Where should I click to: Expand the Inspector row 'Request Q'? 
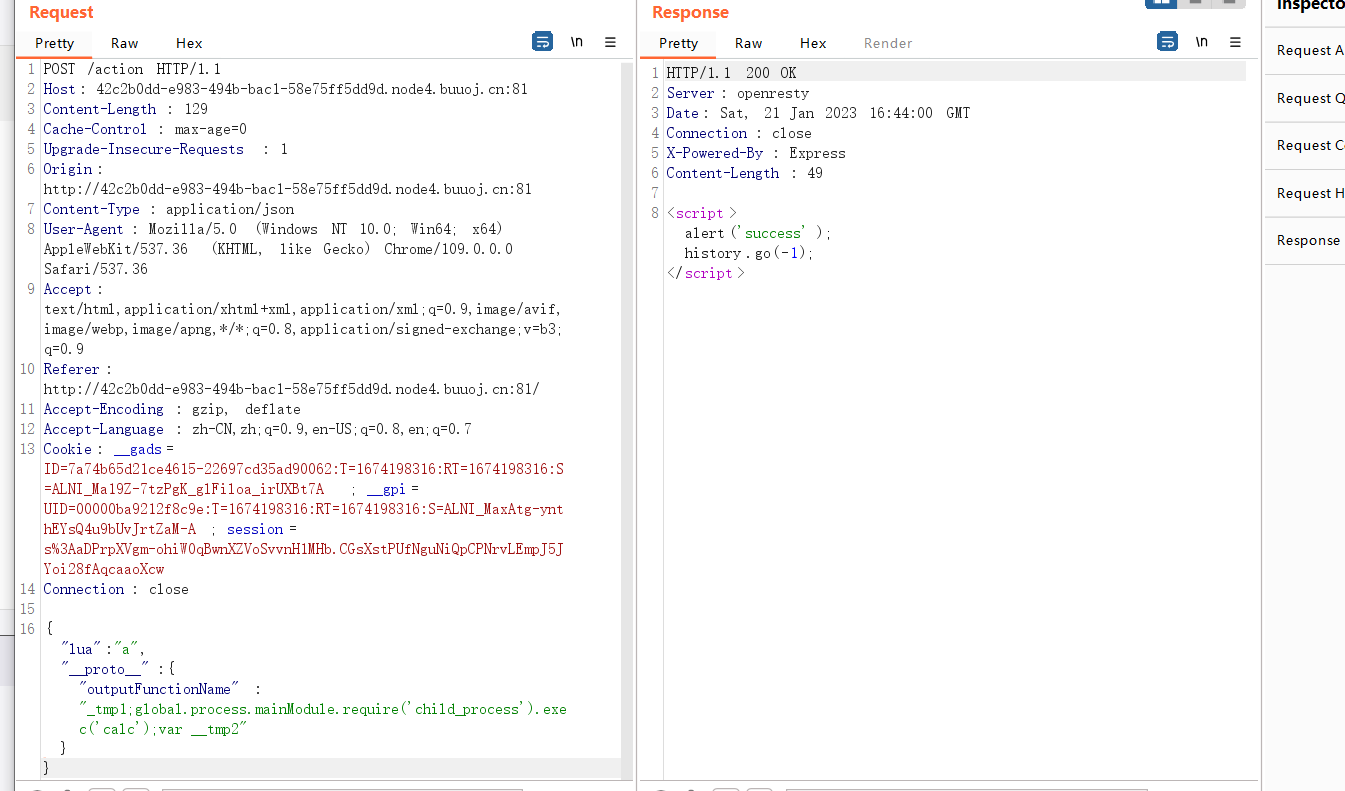pos(1305,98)
